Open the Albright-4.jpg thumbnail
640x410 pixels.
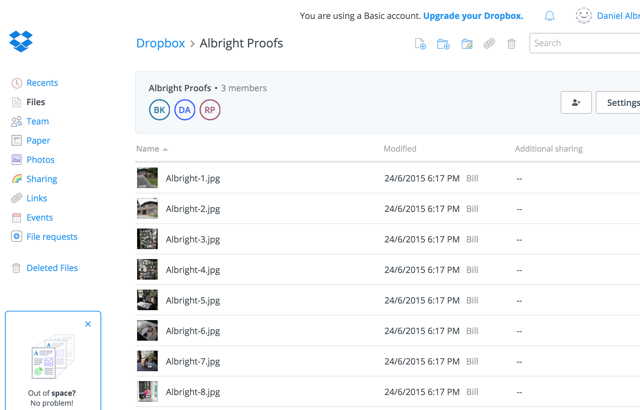pyautogui.click(x=147, y=270)
